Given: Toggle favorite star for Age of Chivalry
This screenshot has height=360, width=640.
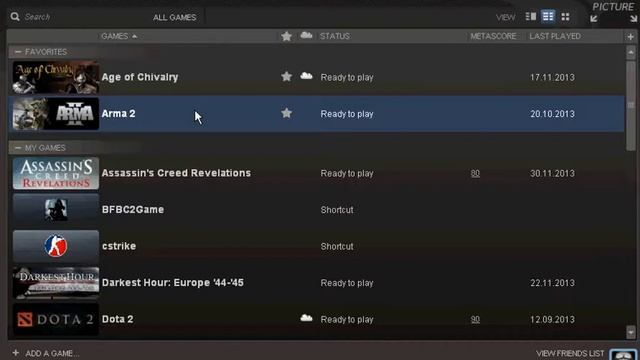Looking at the screenshot, I should click(287, 76).
